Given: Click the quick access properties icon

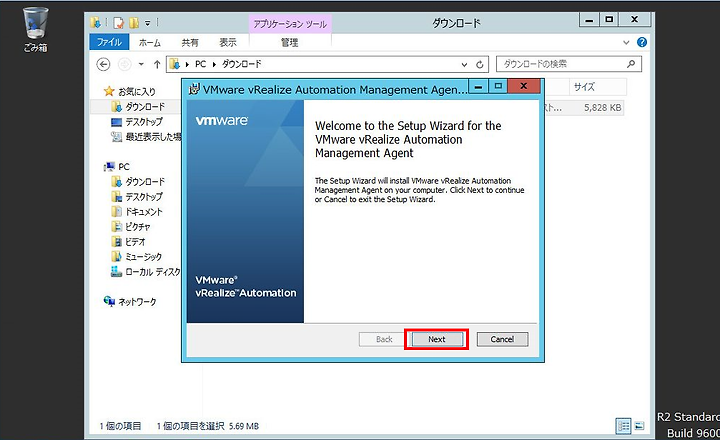Looking at the screenshot, I should click(x=119, y=23).
